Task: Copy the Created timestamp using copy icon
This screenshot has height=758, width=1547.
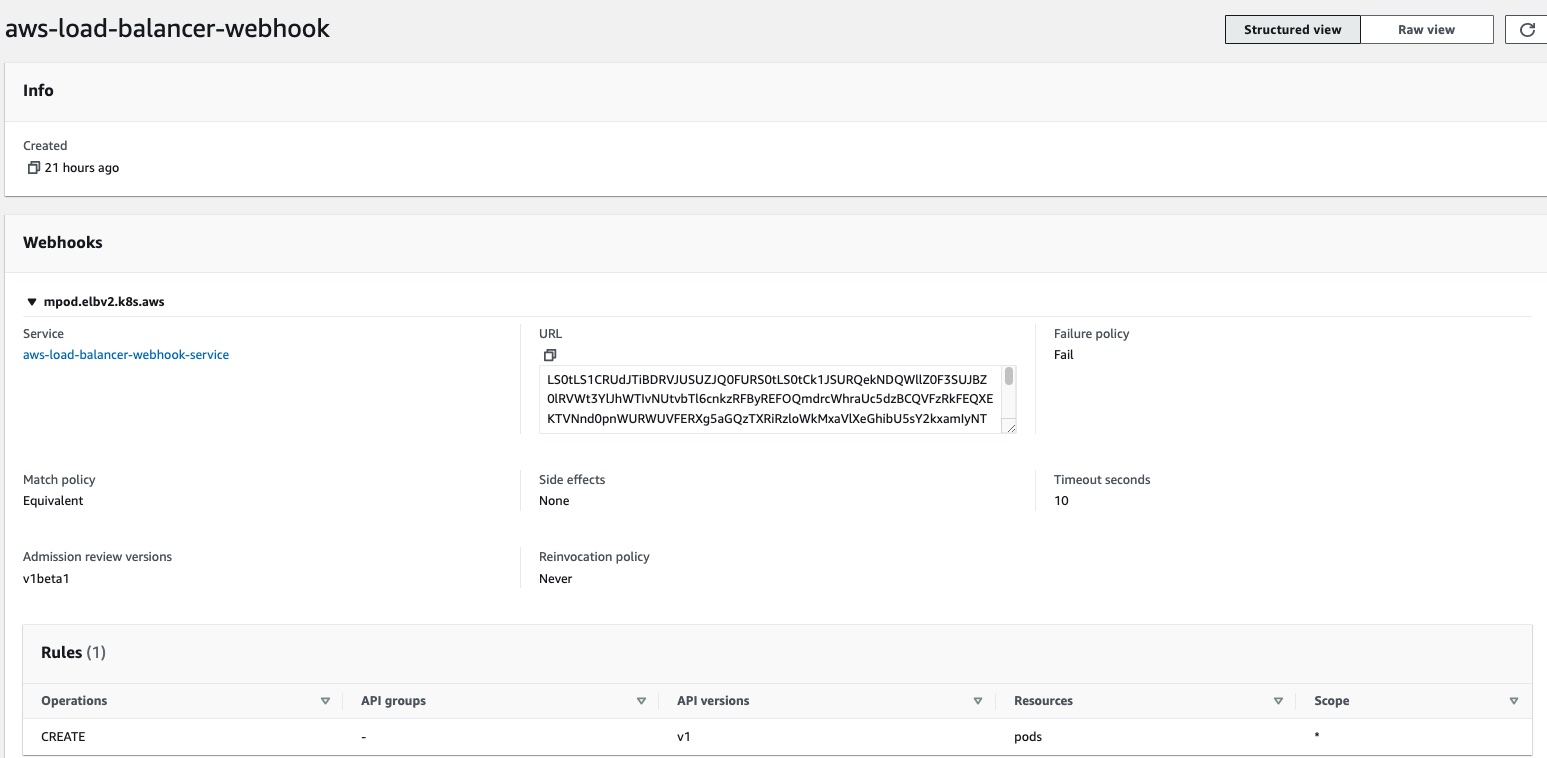Action: pos(33,168)
